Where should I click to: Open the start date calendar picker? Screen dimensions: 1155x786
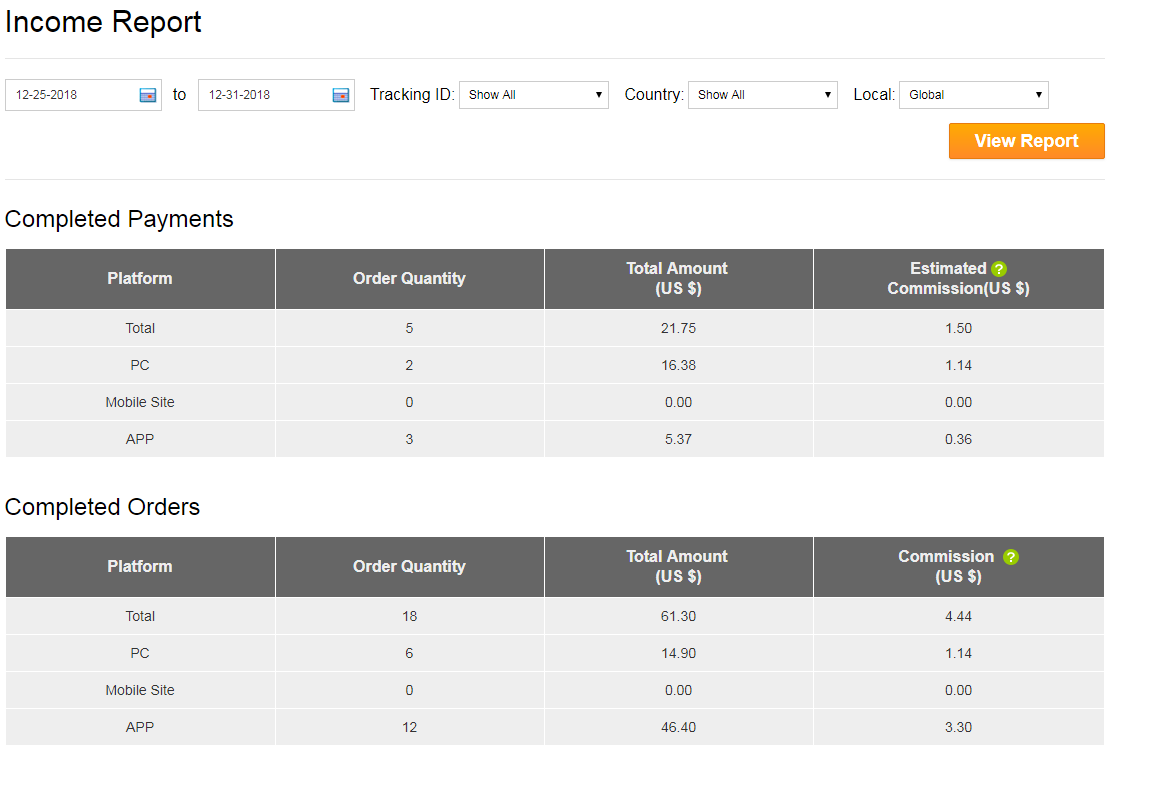pyautogui.click(x=148, y=95)
